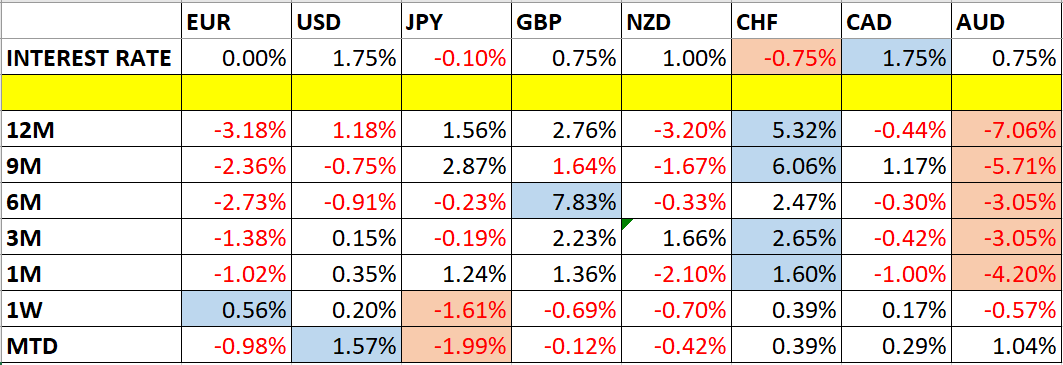Screen dimensions: 1063x365
Task: Click the USD interest rate 1.75% cell
Action: (x=346, y=58)
